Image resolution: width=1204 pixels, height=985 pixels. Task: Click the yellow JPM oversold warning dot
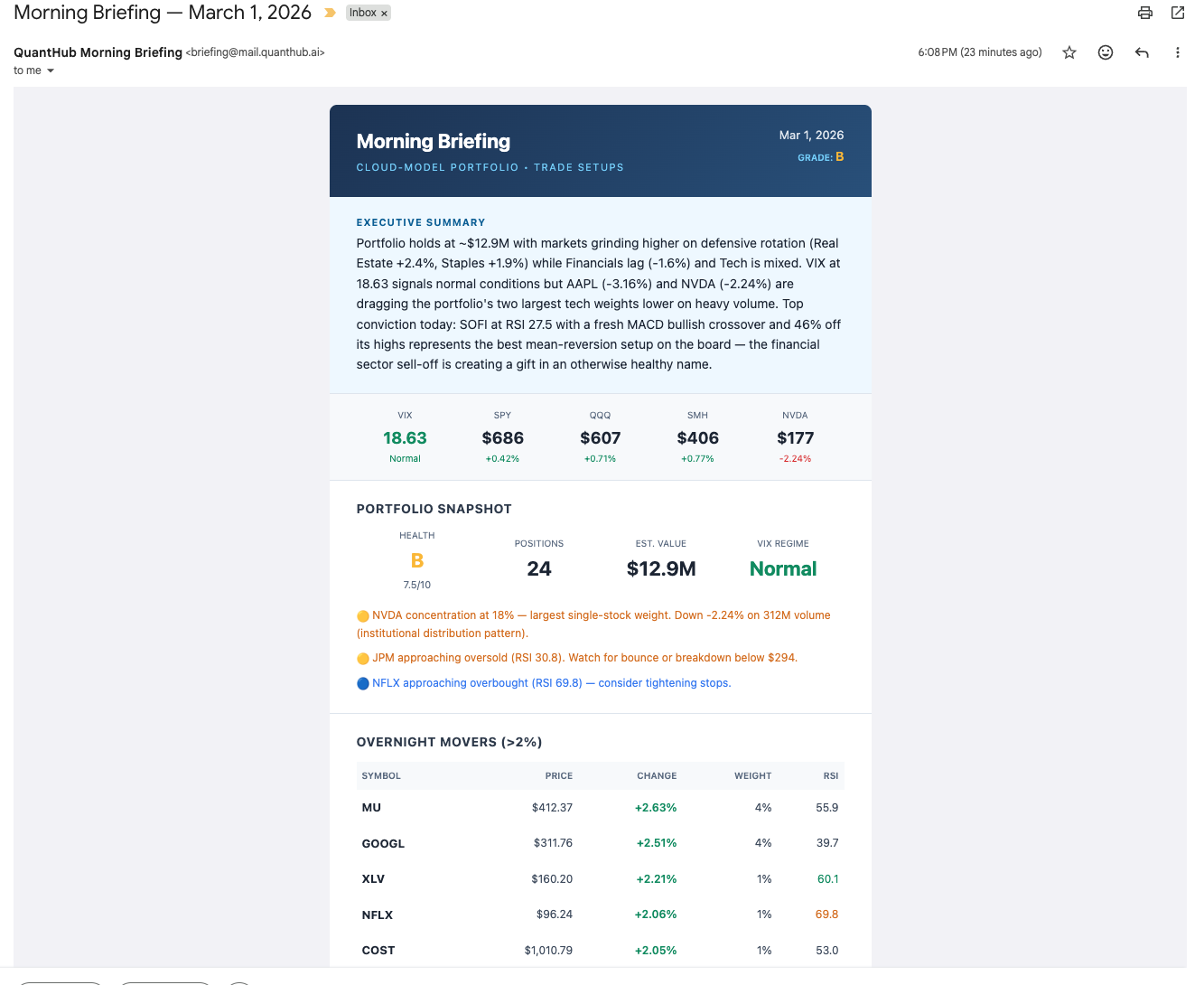pyautogui.click(x=362, y=658)
